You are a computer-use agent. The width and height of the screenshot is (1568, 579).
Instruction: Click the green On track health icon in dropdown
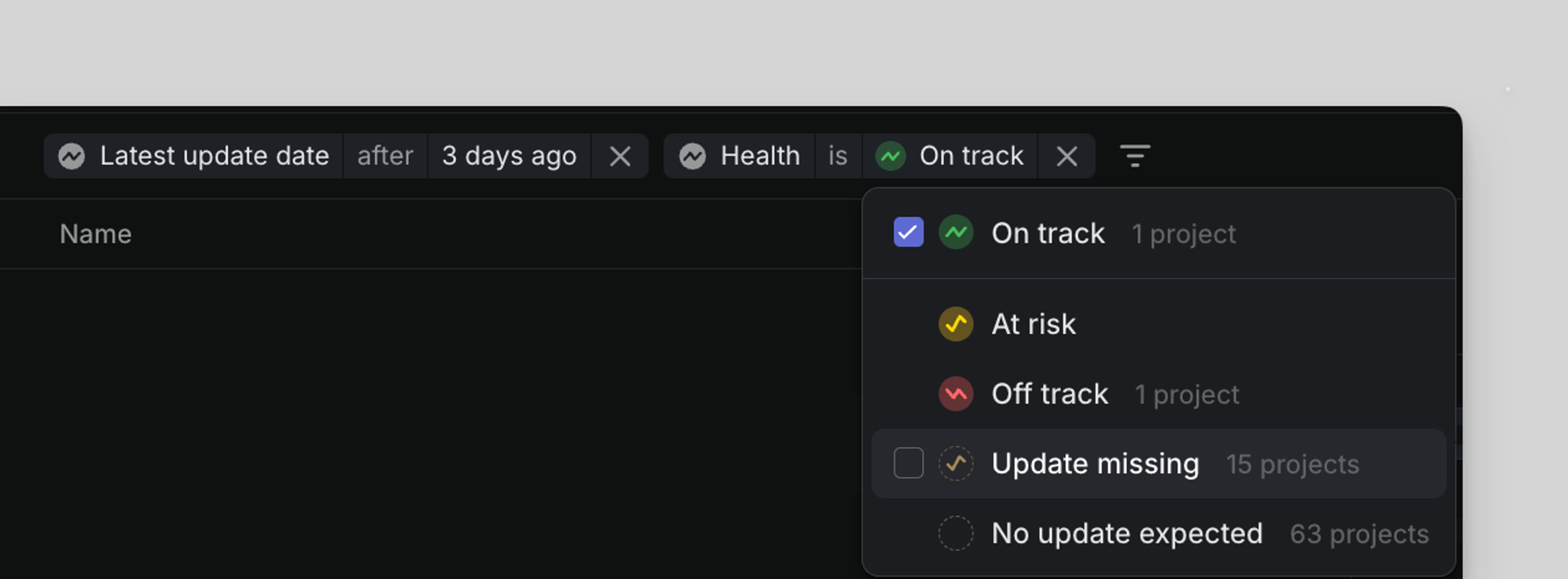pyautogui.click(x=955, y=233)
